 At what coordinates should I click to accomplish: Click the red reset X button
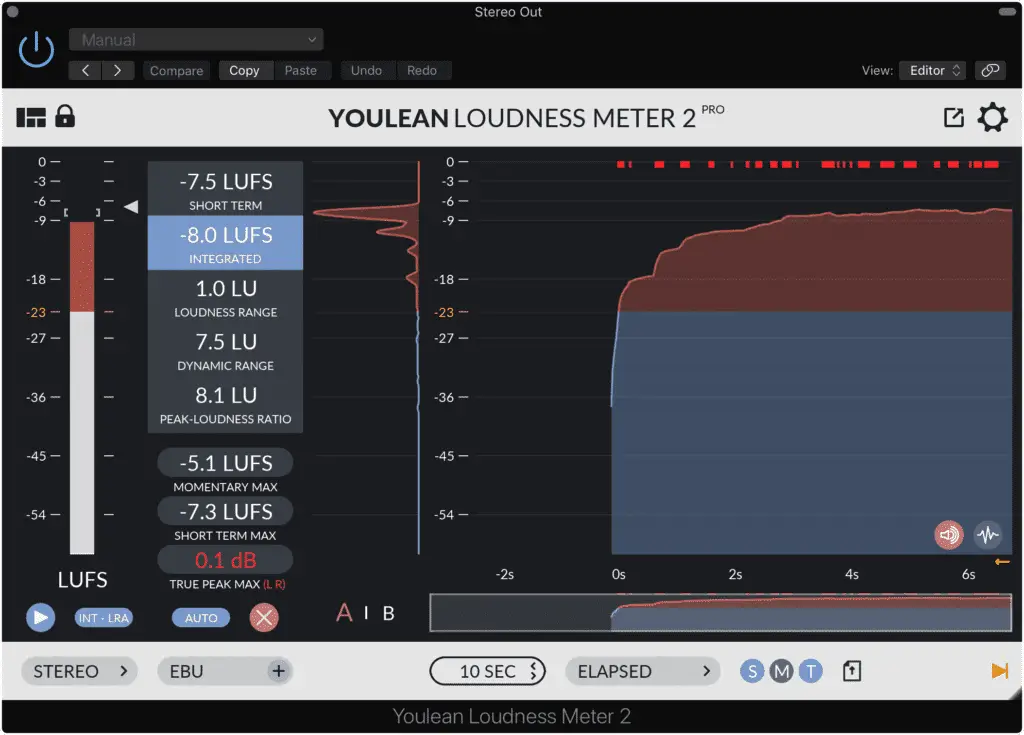264,617
